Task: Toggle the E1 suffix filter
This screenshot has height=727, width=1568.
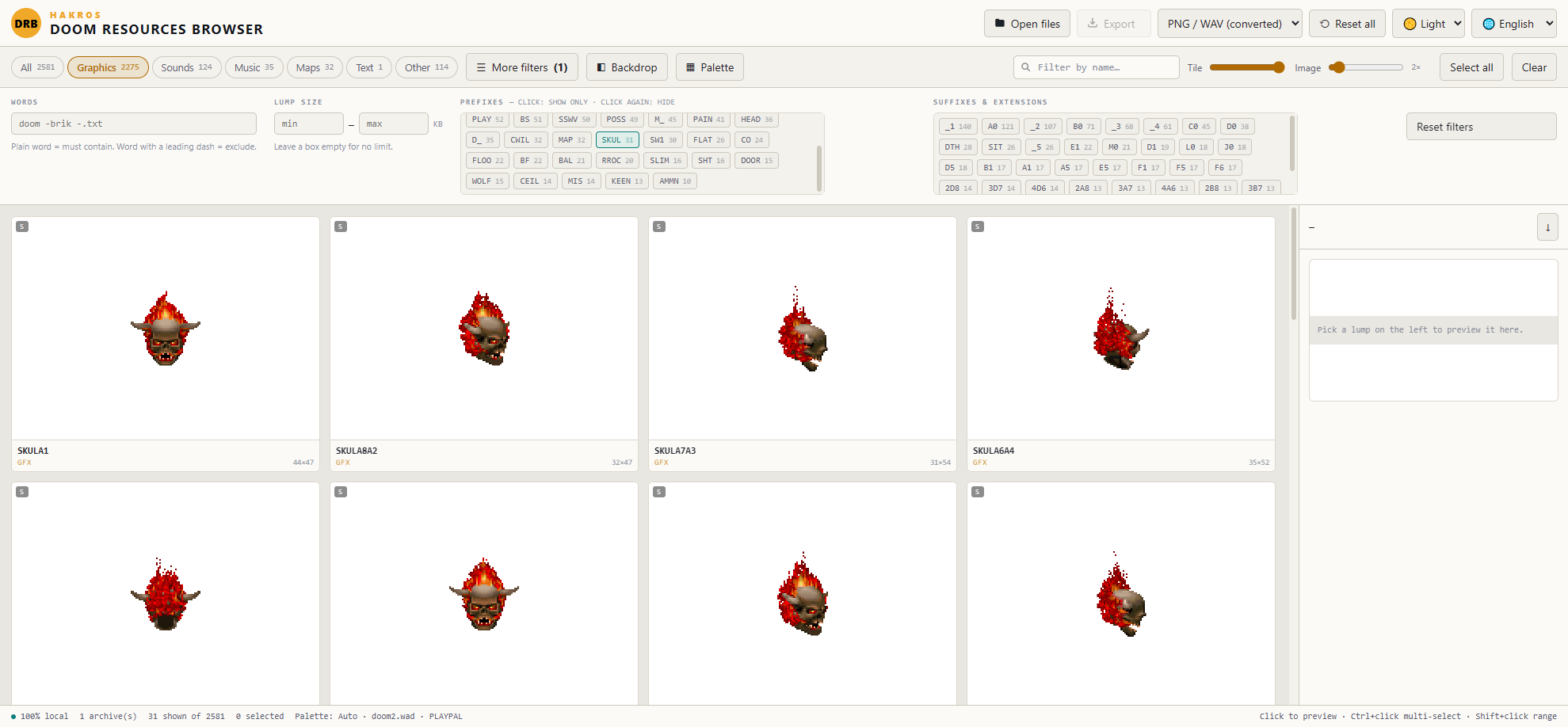Action: (1081, 147)
